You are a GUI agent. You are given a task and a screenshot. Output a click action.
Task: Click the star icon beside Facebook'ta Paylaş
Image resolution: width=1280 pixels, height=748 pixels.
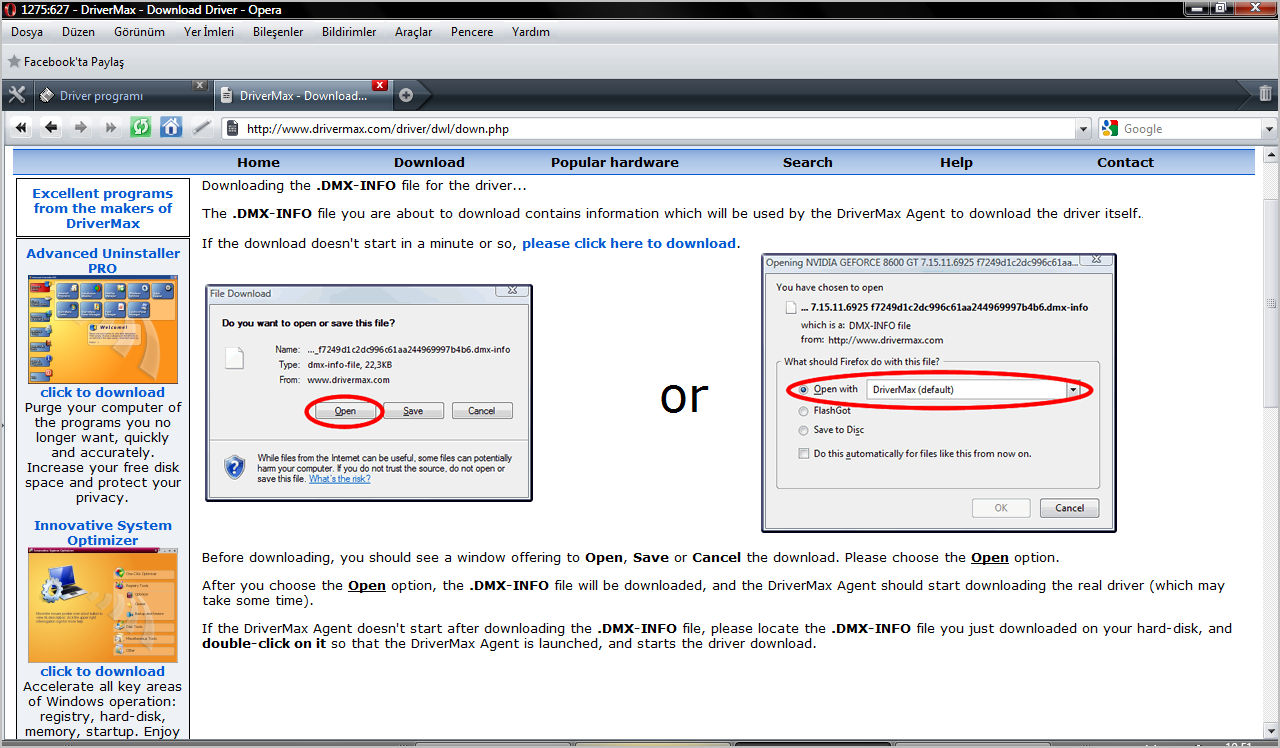point(14,62)
